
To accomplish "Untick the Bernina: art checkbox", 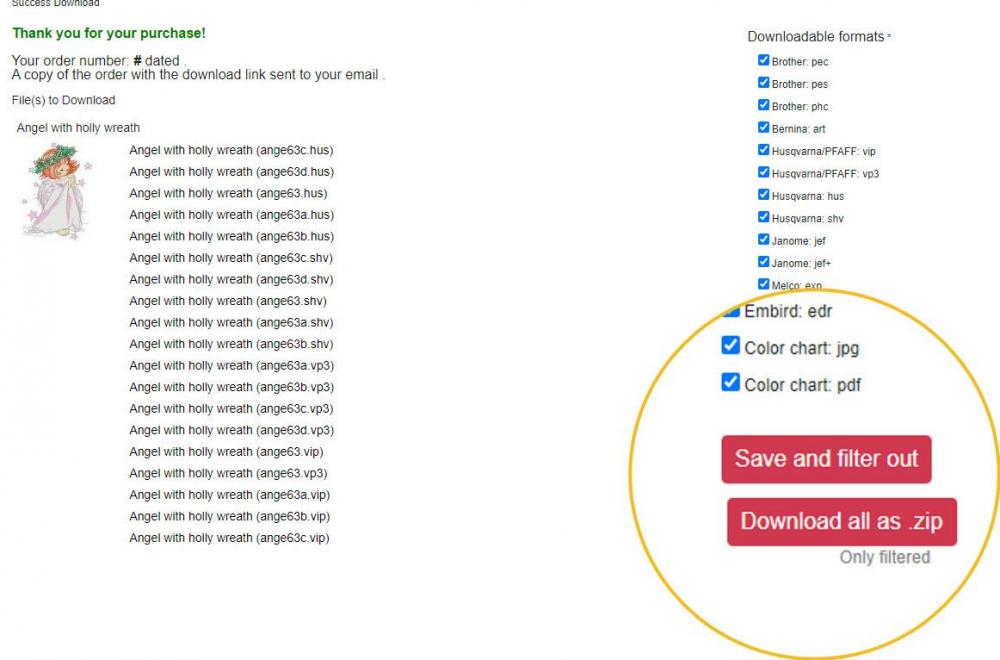I will pos(763,127).
